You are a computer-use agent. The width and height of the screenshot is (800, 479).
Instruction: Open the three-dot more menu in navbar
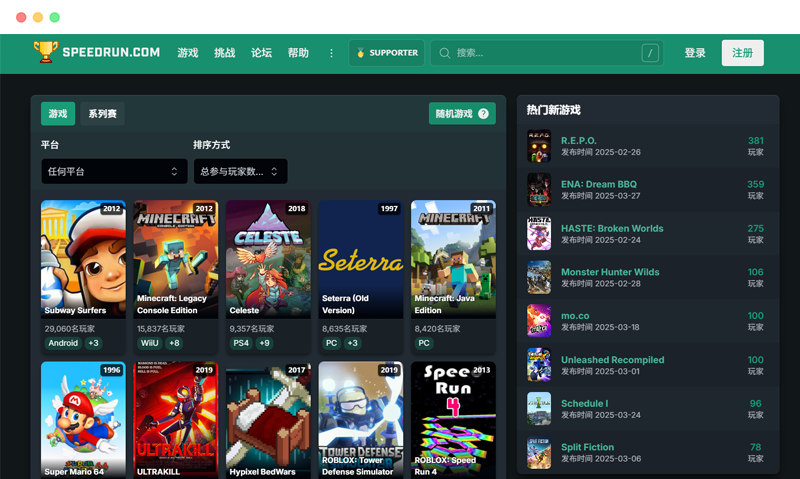[x=331, y=53]
